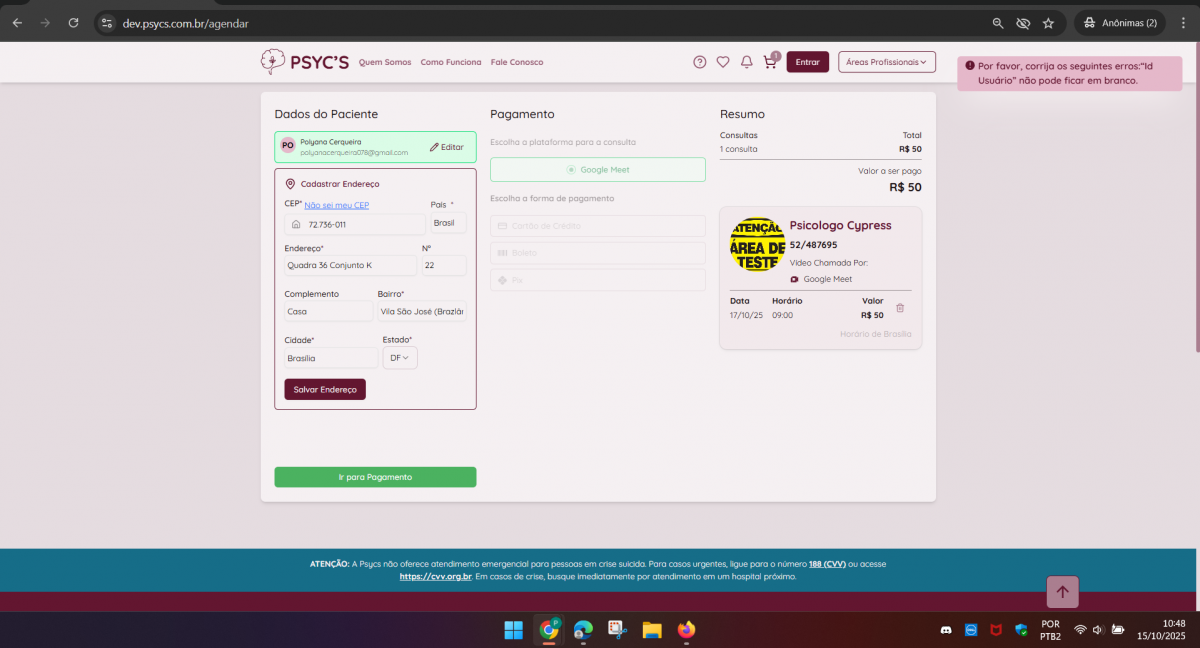Screen dimensions: 1200x648
Task: Click the scroll-to-top arrow button
Action: click(1062, 591)
